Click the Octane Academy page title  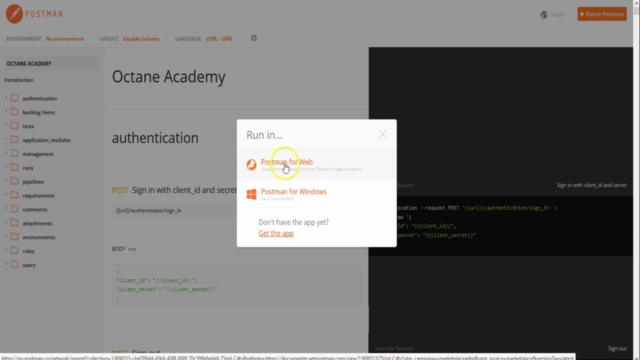tap(169, 77)
